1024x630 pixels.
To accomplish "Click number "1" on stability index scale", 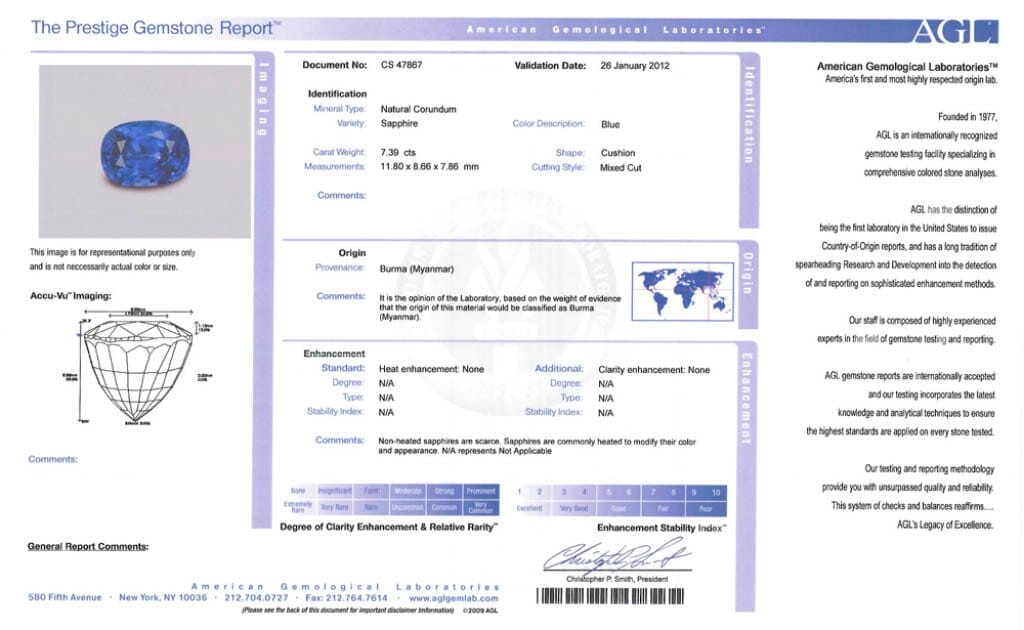I will [x=519, y=492].
